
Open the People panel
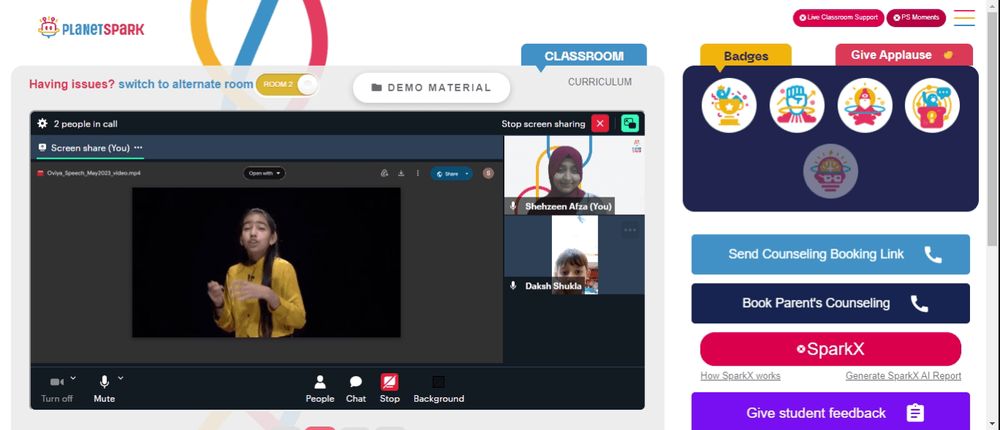320,389
